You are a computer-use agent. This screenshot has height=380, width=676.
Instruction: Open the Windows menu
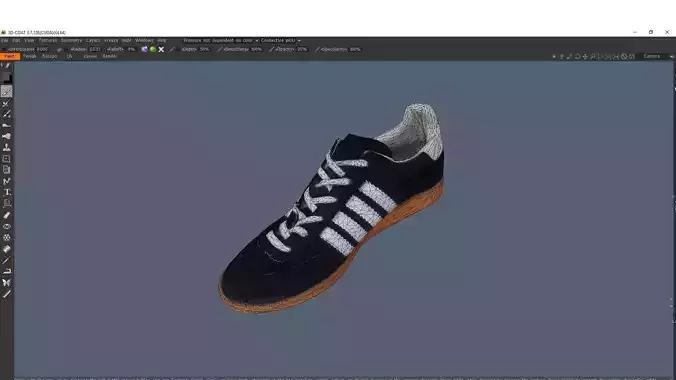(144, 41)
